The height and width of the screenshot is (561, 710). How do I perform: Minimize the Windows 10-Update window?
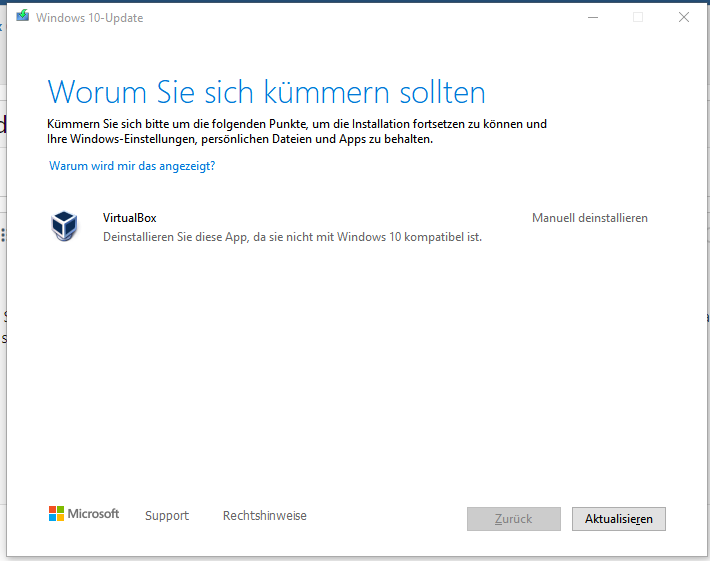point(593,17)
